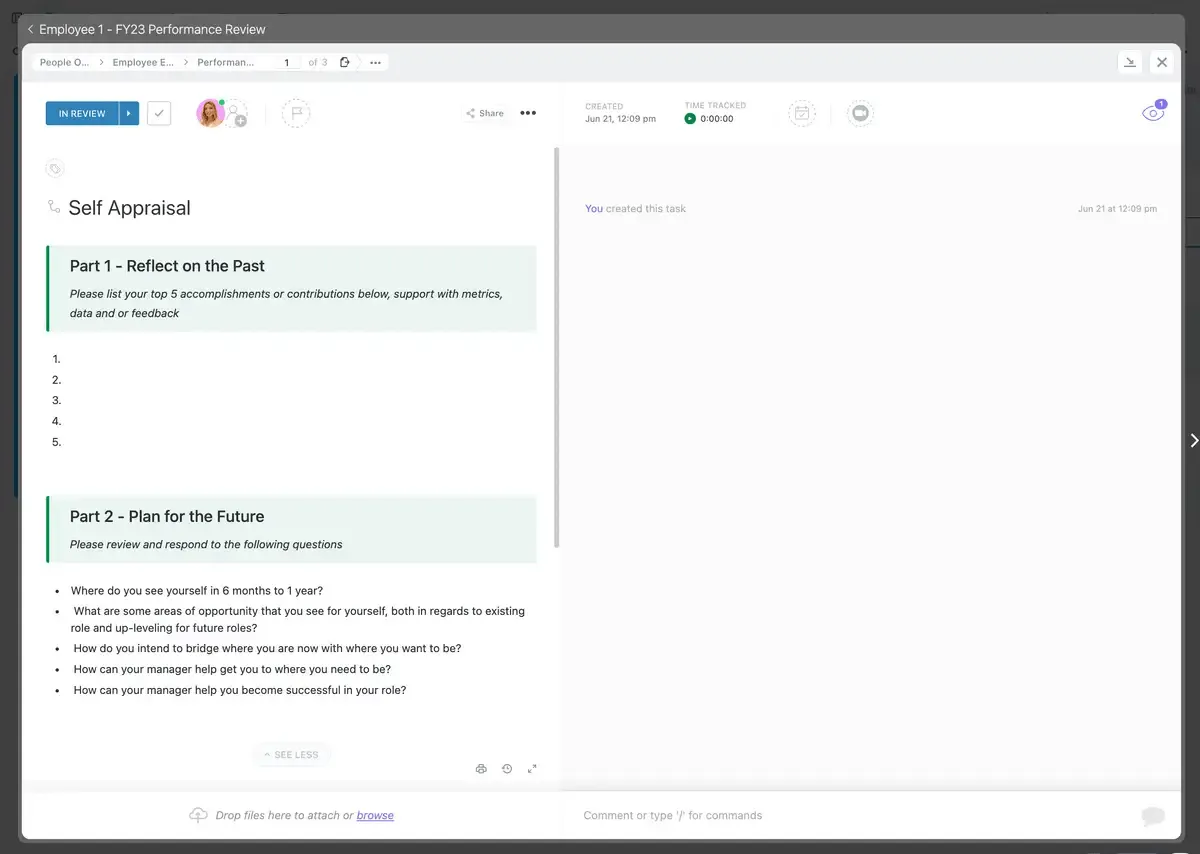Click the Part 2 - Plan for the Future heading
The height and width of the screenshot is (854, 1200).
pyautogui.click(x=167, y=517)
